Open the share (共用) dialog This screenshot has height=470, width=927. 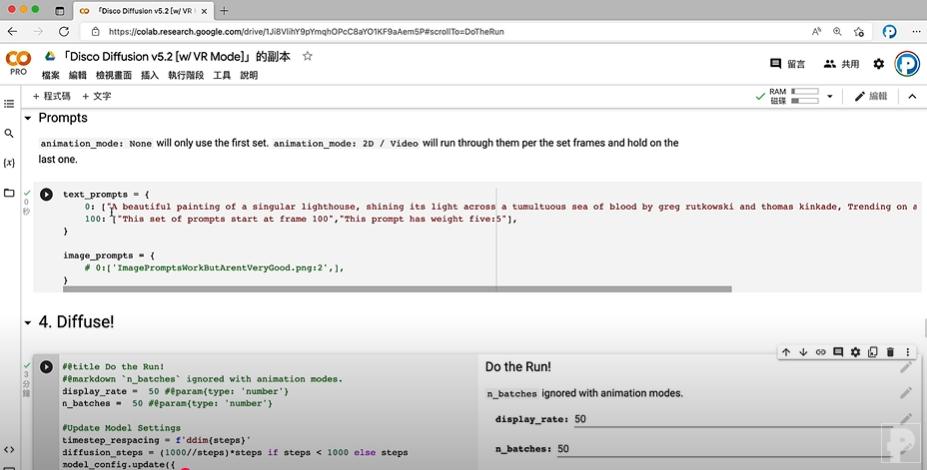pyautogui.click(x=841, y=64)
